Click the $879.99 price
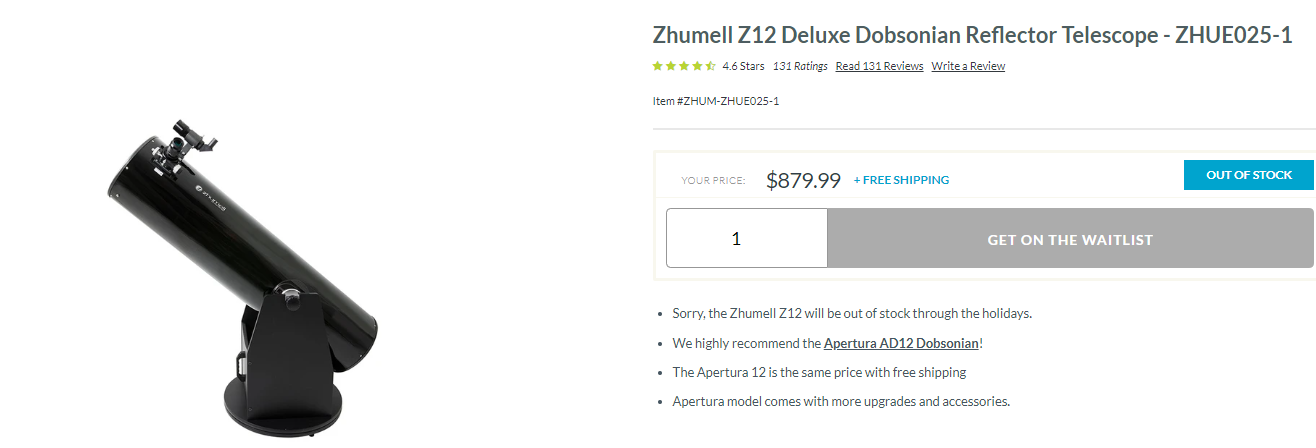 pyautogui.click(x=803, y=180)
